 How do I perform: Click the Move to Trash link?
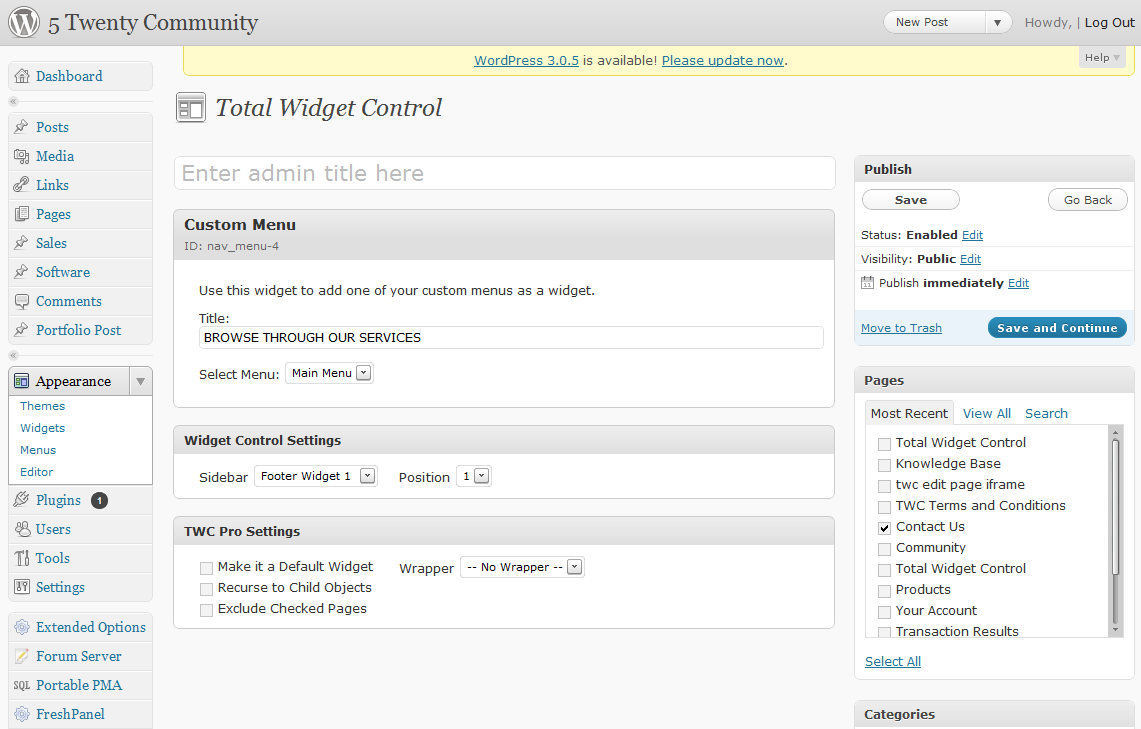901,328
